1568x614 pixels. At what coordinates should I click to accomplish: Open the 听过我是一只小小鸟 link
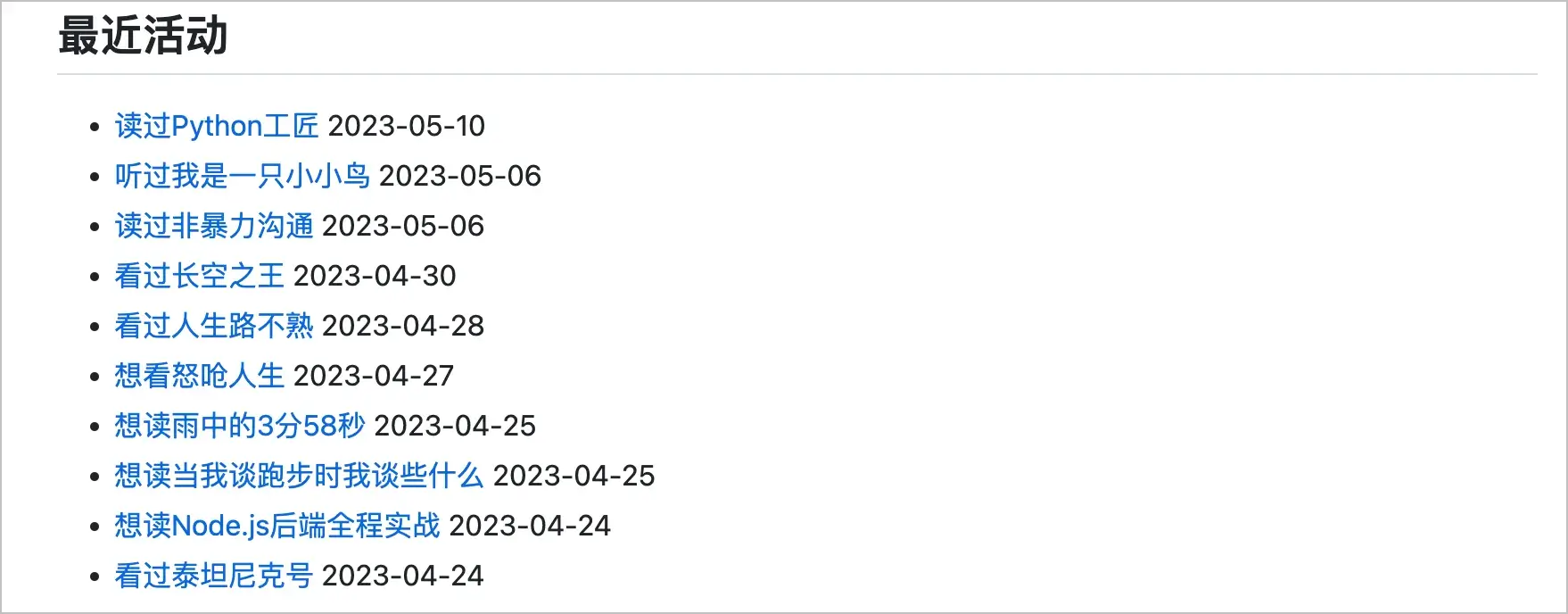242,176
